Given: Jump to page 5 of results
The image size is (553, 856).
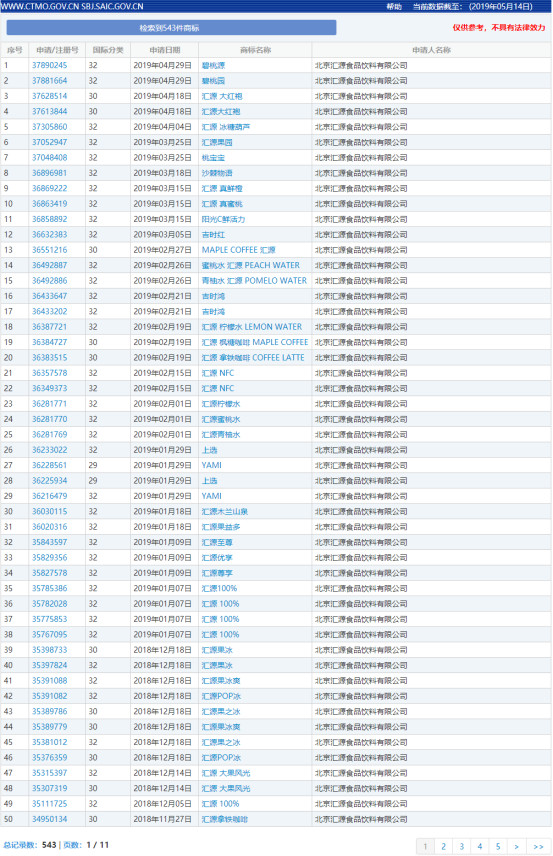Looking at the screenshot, I should coord(498,846).
